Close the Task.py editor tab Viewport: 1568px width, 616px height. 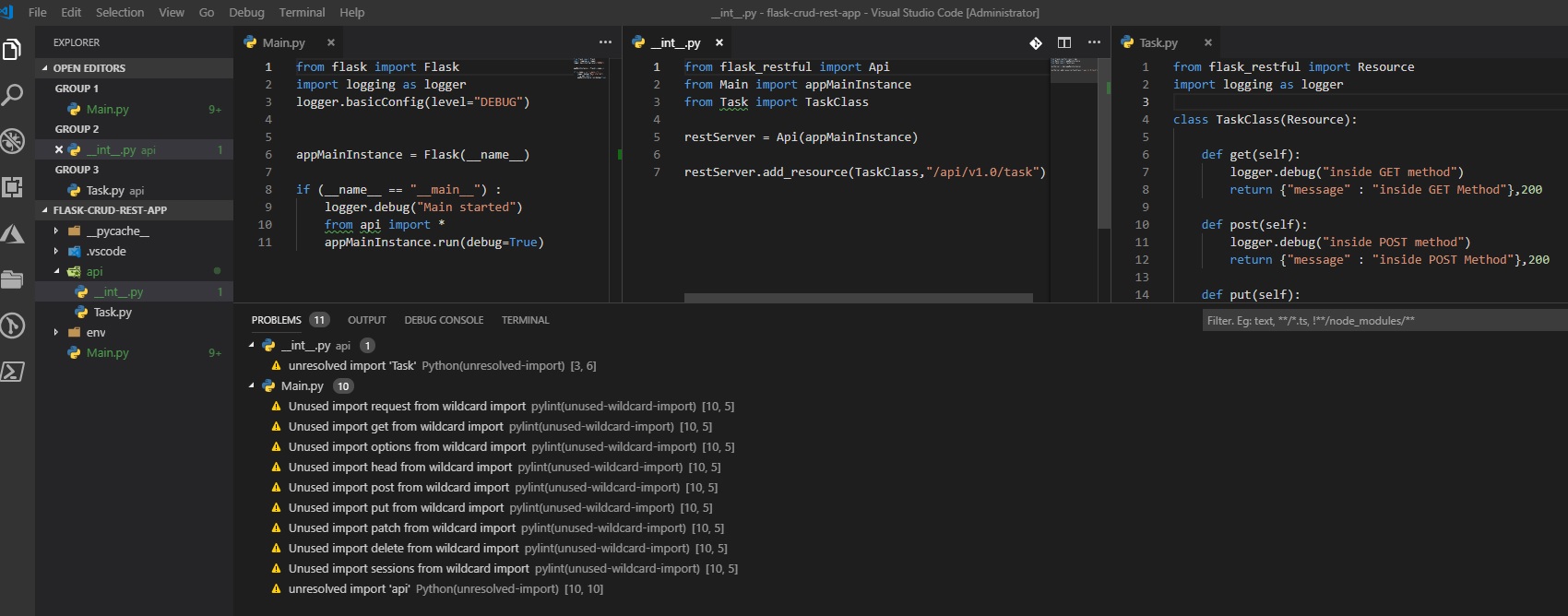1207,42
